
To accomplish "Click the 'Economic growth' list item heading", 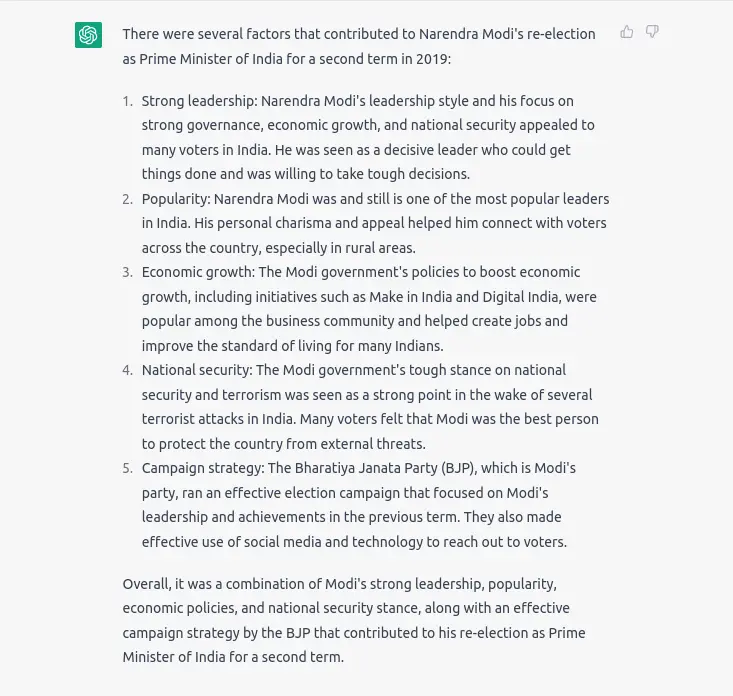I will [x=198, y=272].
